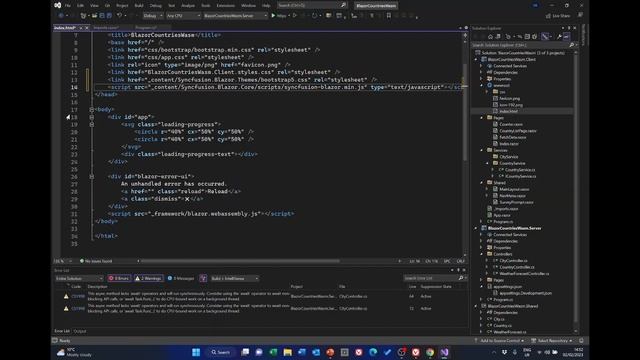The height and width of the screenshot is (360, 640).
Task: Open Google Chrome from the taskbar
Action: pos(430,352)
